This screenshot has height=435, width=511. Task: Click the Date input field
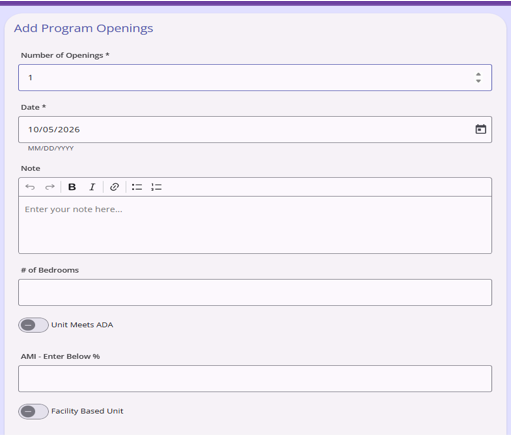point(255,129)
